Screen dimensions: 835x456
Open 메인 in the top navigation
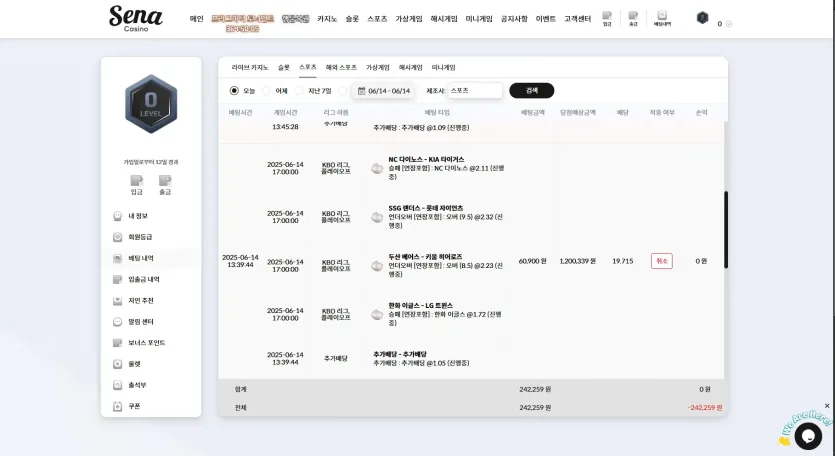197,19
